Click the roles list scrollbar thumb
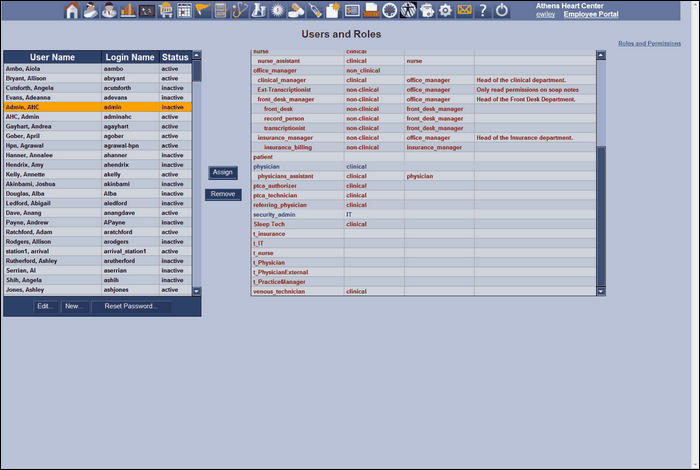Viewport: 700px width, 470px height. 601,216
